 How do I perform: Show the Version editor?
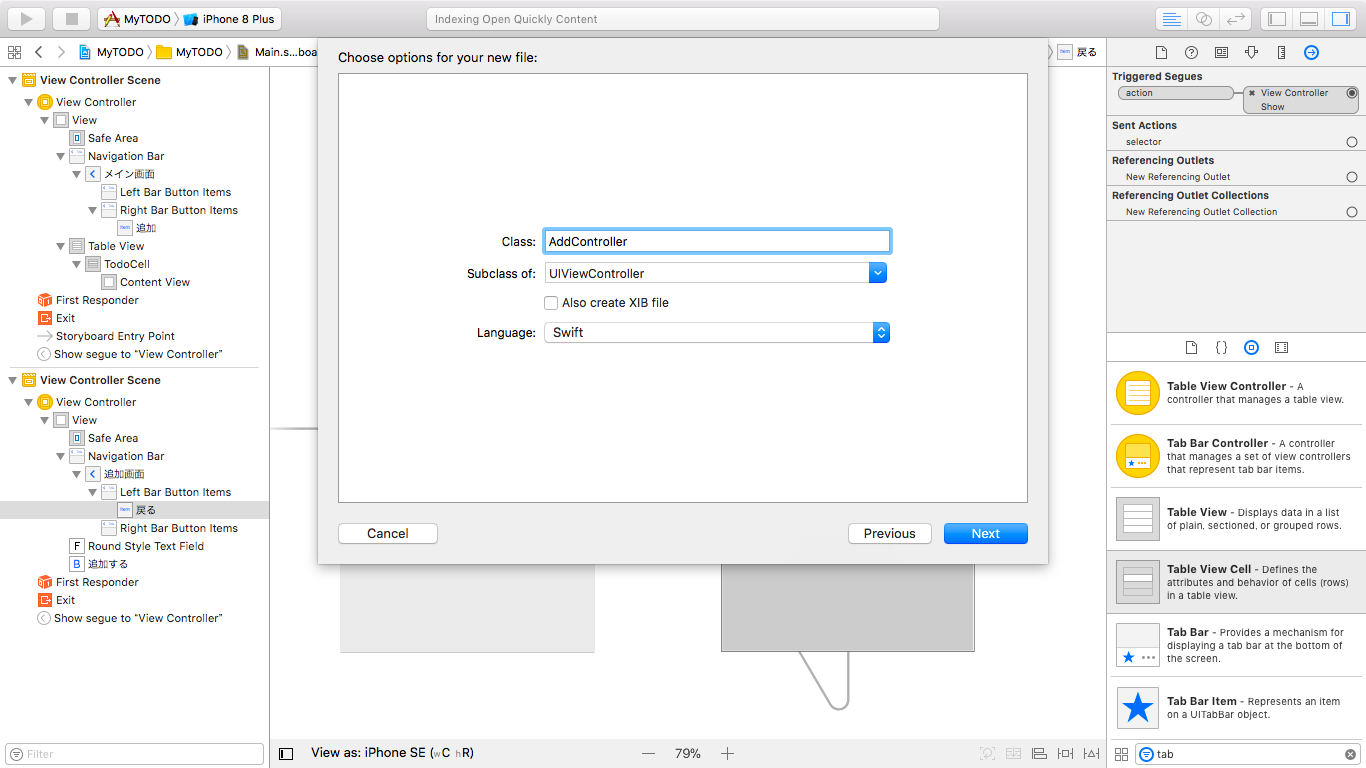pos(1237,18)
